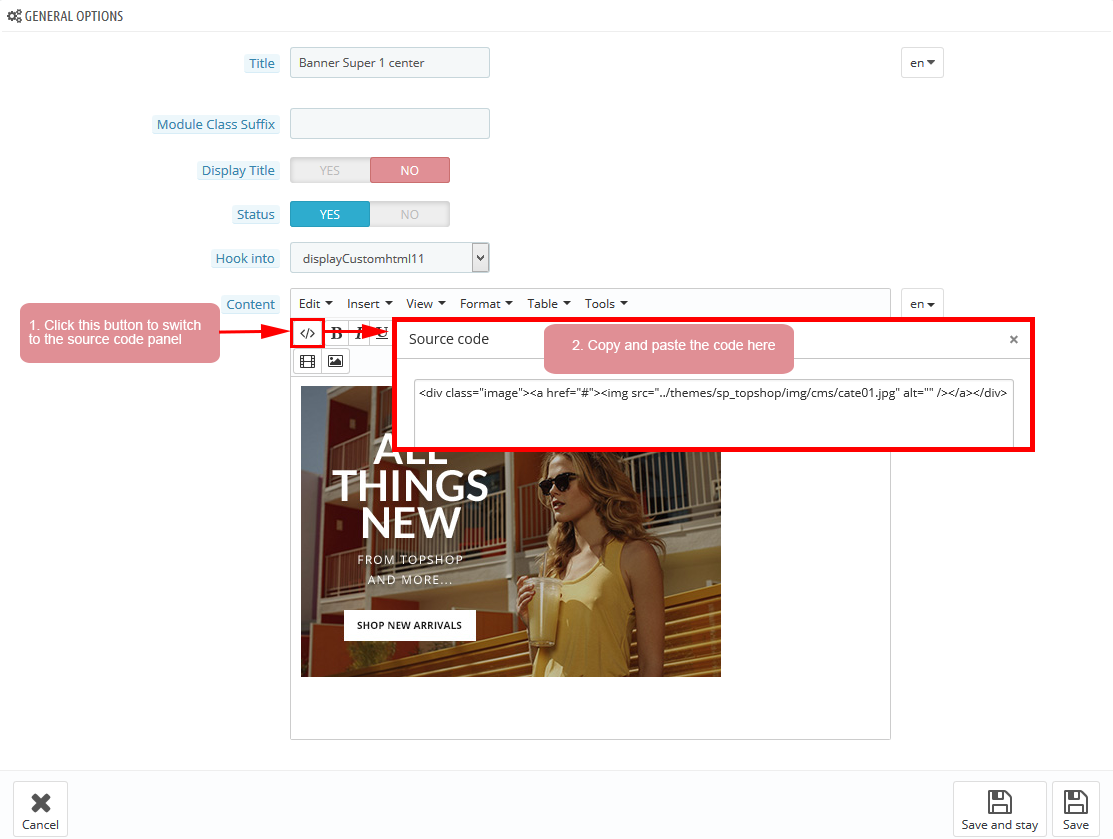The image size is (1113, 839).
Task: Click the Save and stay button
Action: pyautogui.click(x=999, y=809)
